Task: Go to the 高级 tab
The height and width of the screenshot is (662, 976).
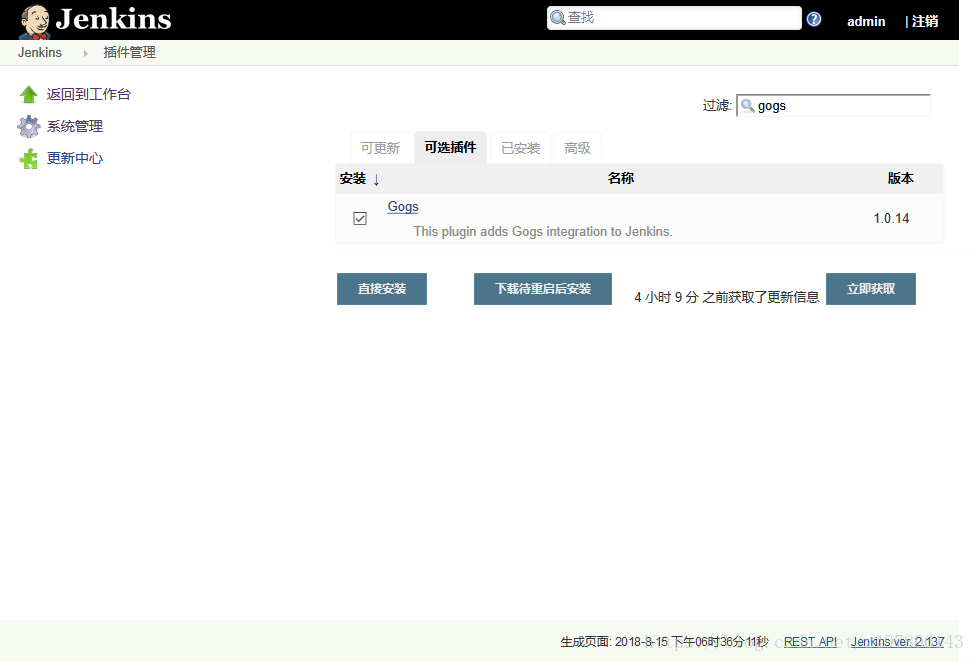Action: (x=577, y=148)
